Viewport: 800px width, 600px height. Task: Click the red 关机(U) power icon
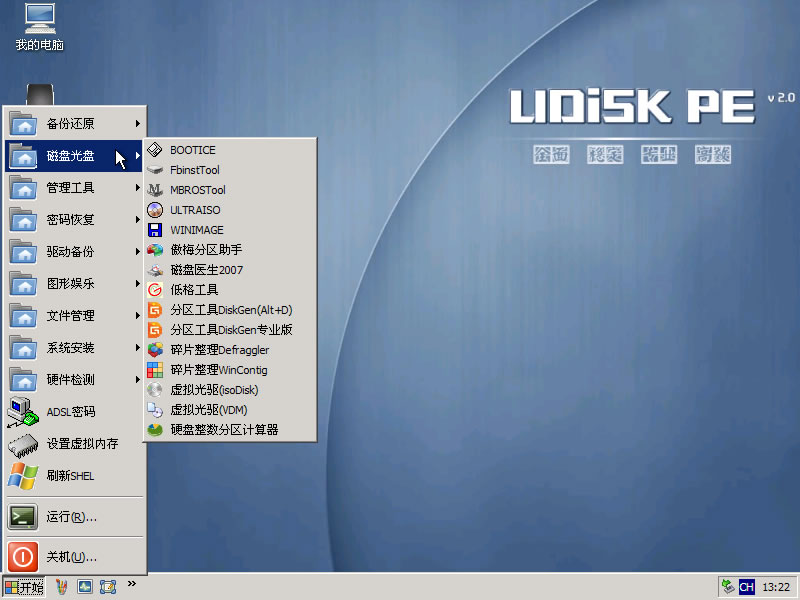pos(23,557)
